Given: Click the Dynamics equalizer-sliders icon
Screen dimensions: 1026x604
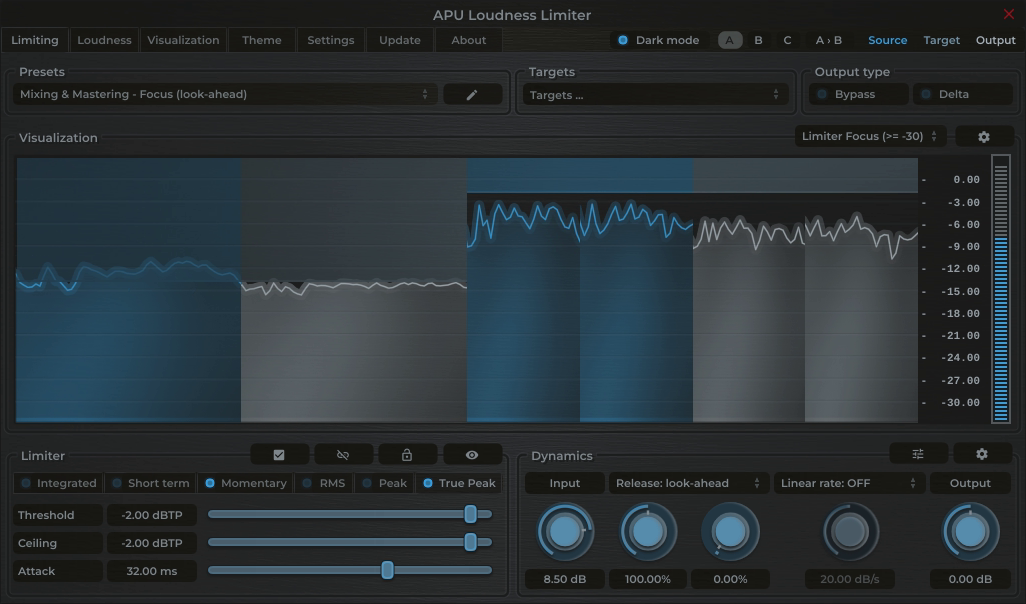Looking at the screenshot, I should pos(917,453).
